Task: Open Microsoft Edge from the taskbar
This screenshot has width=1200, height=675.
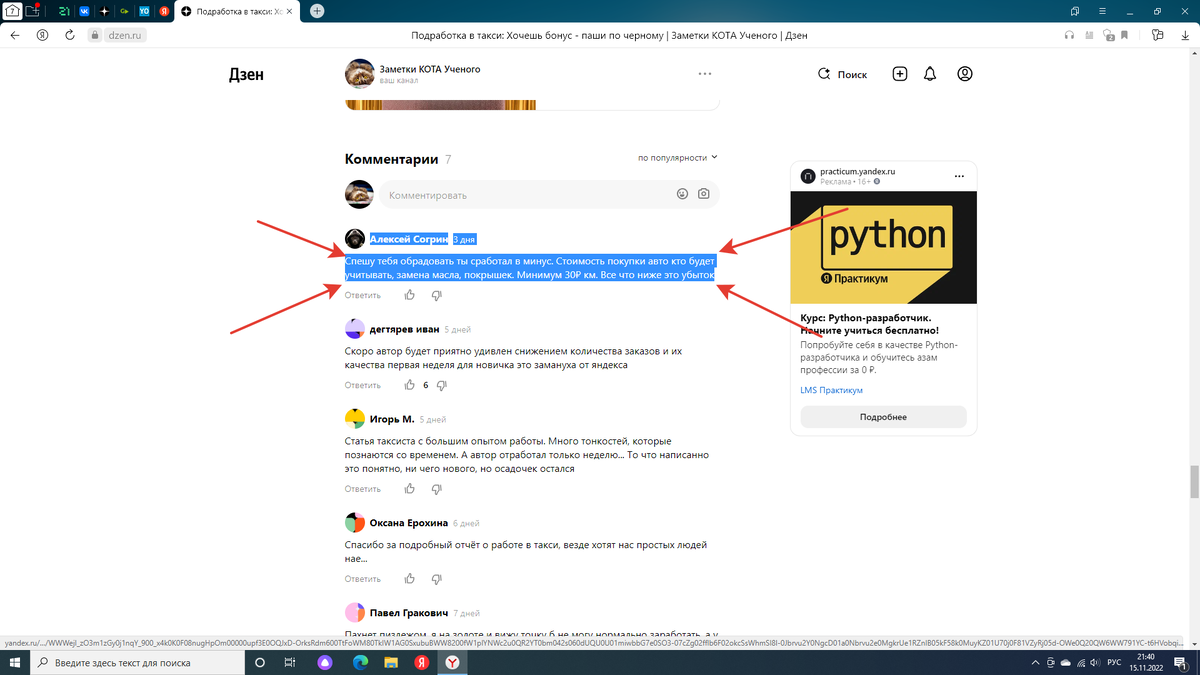Action: [x=359, y=662]
